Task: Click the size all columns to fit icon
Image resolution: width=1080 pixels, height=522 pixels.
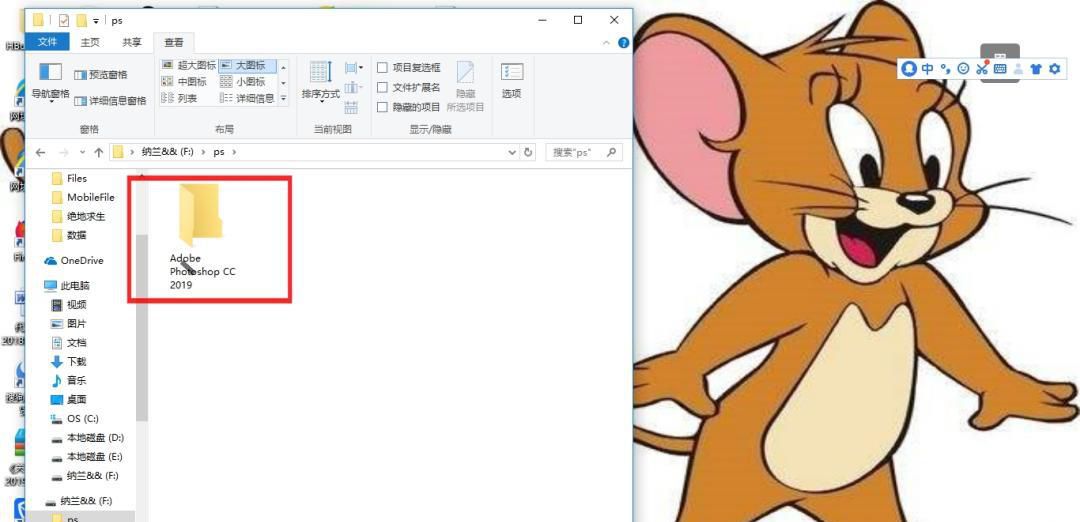Action: click(x=351, y=107)
